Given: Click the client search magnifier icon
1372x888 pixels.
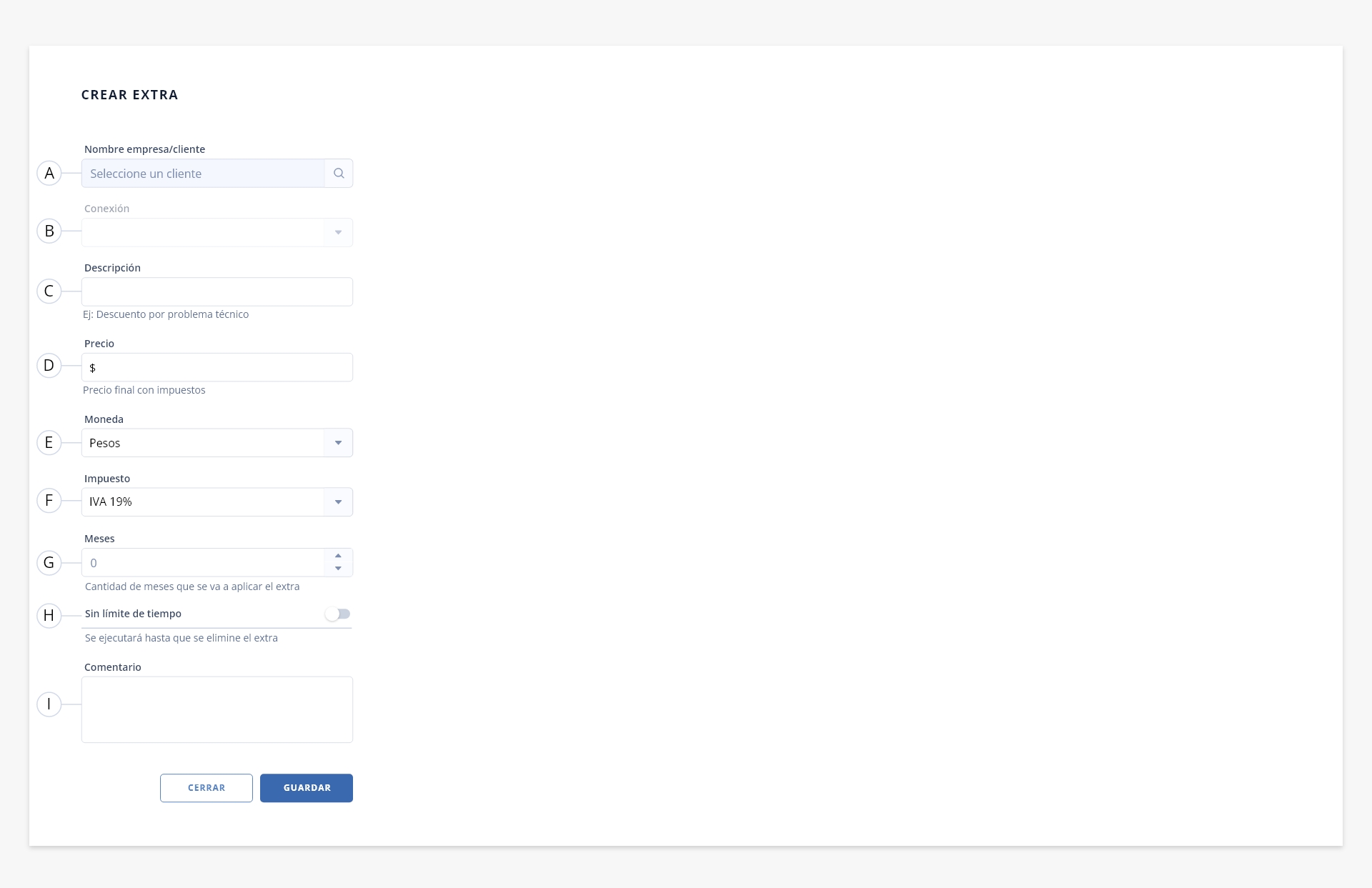Looking at the screenshot, I should [339, 174].
